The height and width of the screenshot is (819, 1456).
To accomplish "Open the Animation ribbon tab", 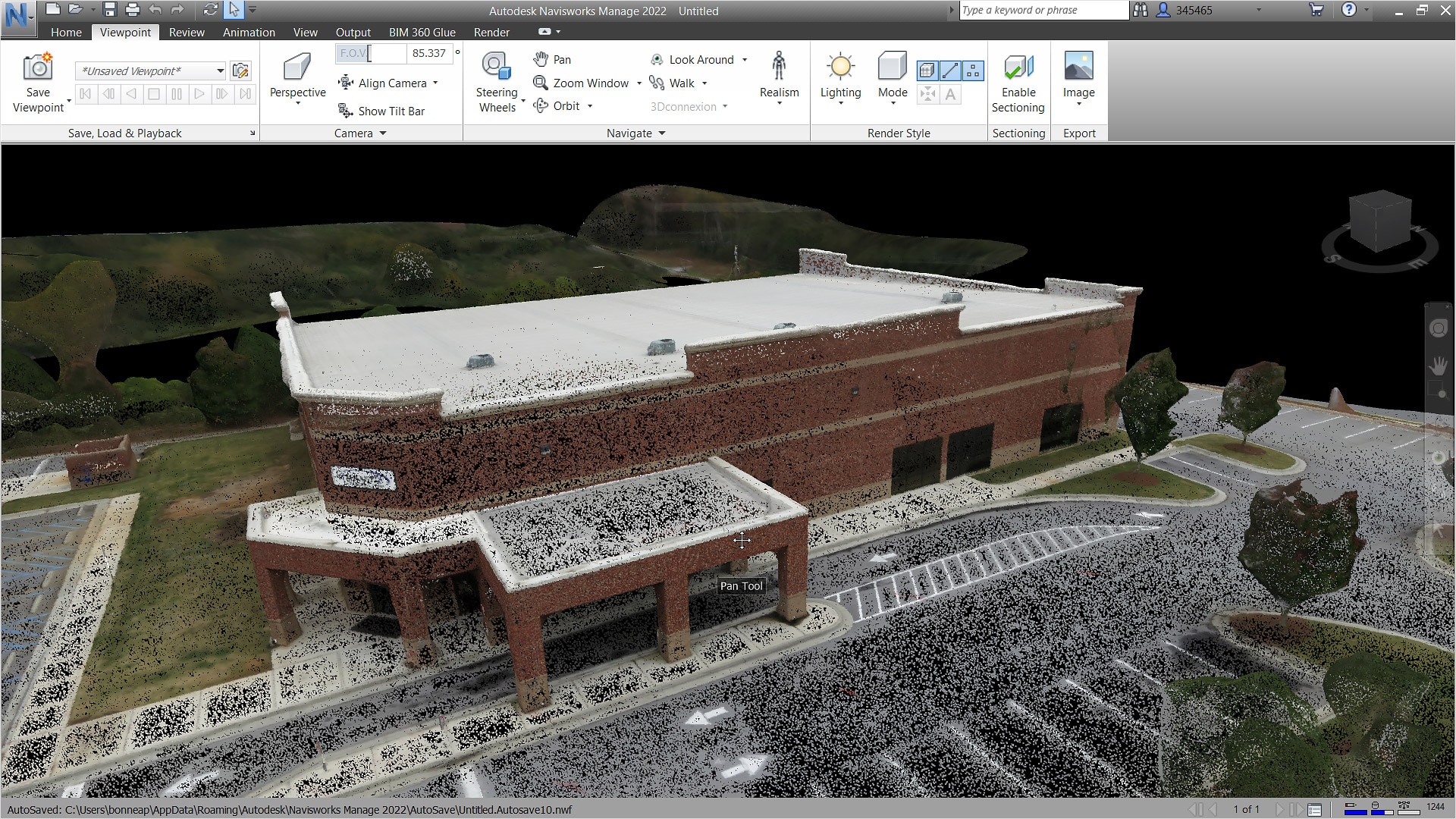I will 249,33.
